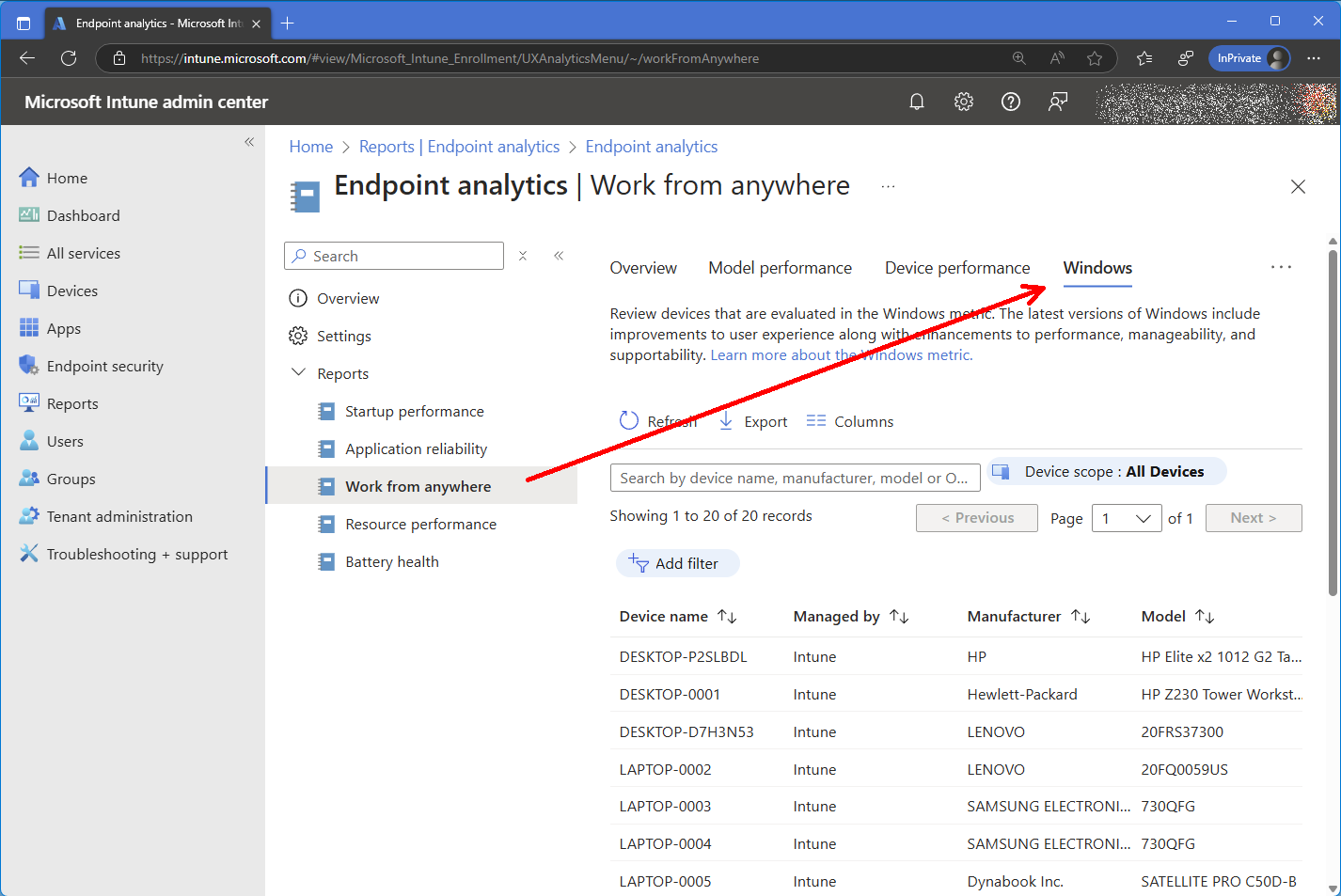Click the Refresh icon in toolbar
The image size is (1341, 896).
tap(629, 421)
